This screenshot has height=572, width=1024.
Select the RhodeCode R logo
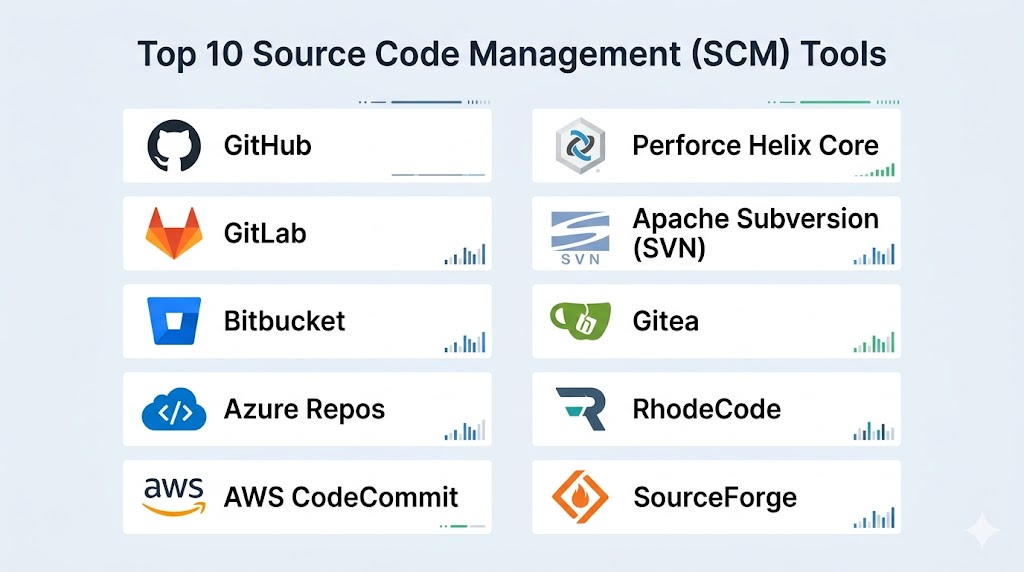pos(581,409)
